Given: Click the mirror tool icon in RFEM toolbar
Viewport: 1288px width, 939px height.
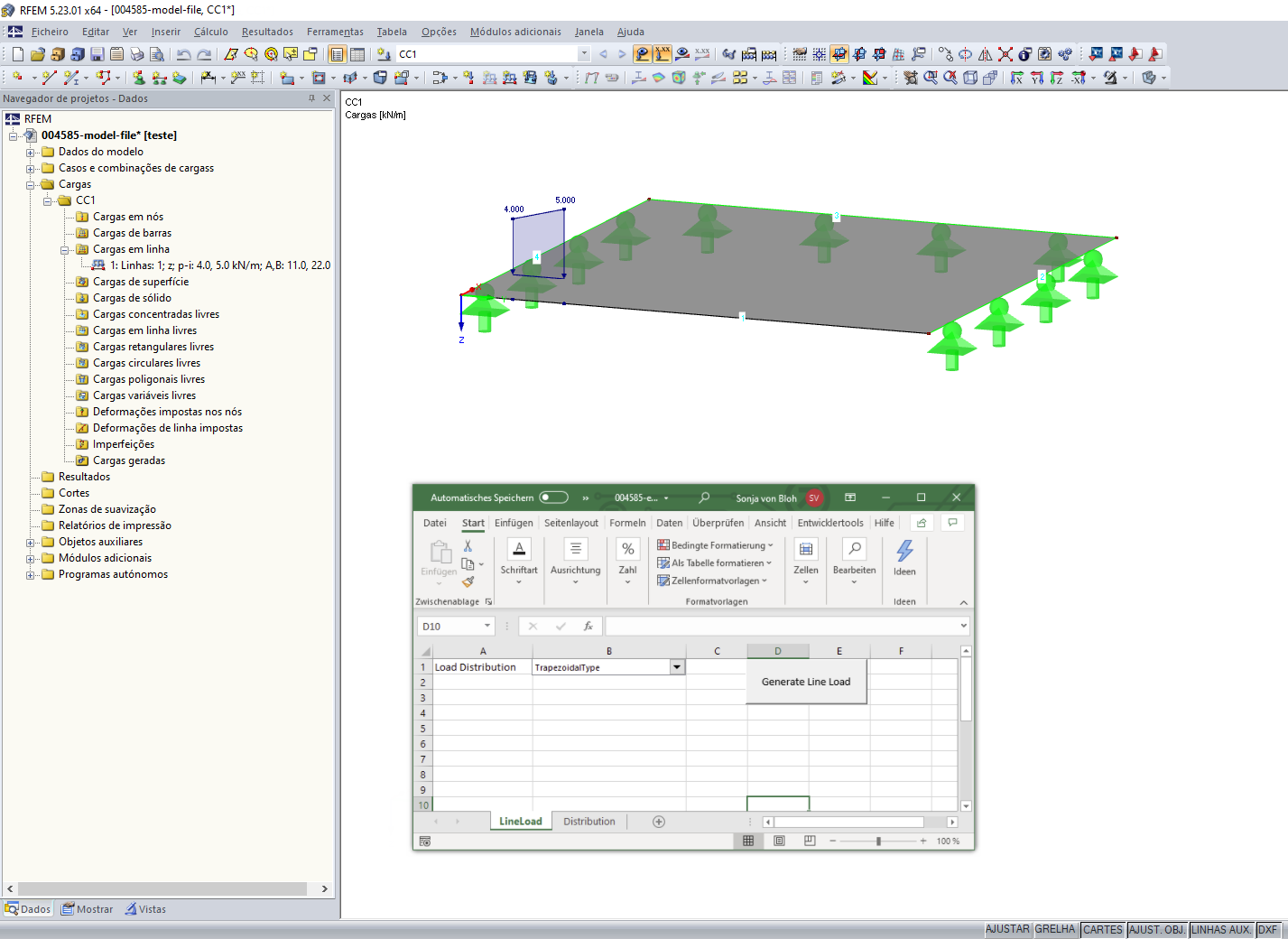Looking at the screenshot, I should 986,54.
